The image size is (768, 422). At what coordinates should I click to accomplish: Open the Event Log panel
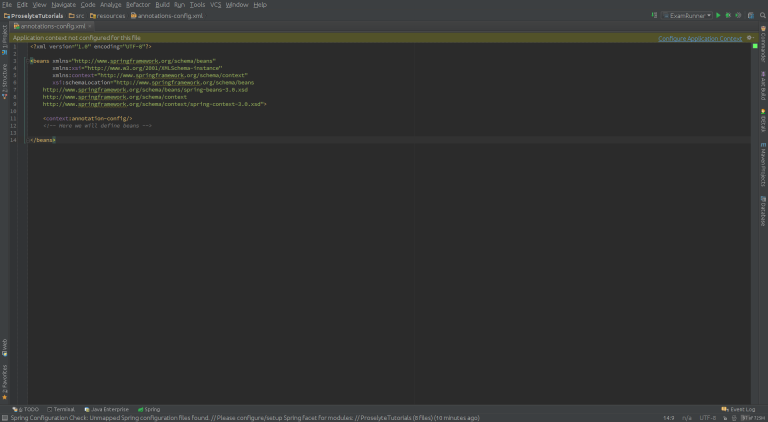tap(741, 409)
